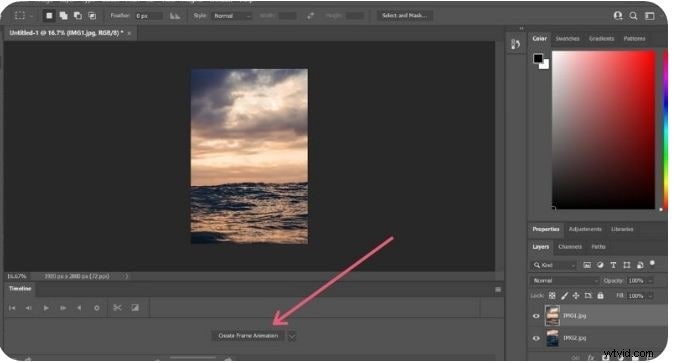Open the Fill slider dropdown arrow
Image resolution: width=674 pixels, height=363 pixels.
point(650,296)
